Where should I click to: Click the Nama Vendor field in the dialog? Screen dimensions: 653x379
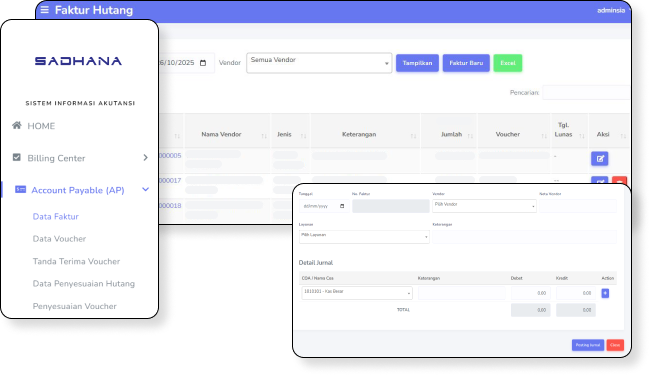(x=578, y=206)
